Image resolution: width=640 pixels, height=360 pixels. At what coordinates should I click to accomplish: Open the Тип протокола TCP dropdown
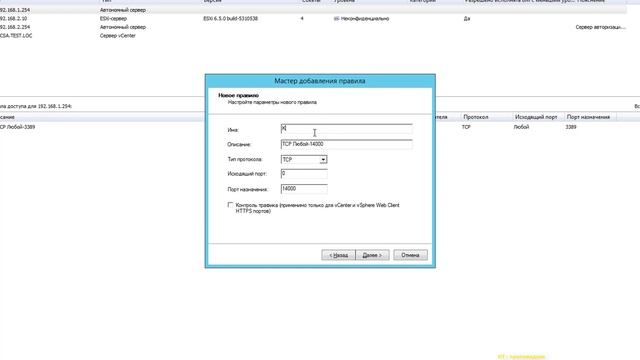coord(323,160)
